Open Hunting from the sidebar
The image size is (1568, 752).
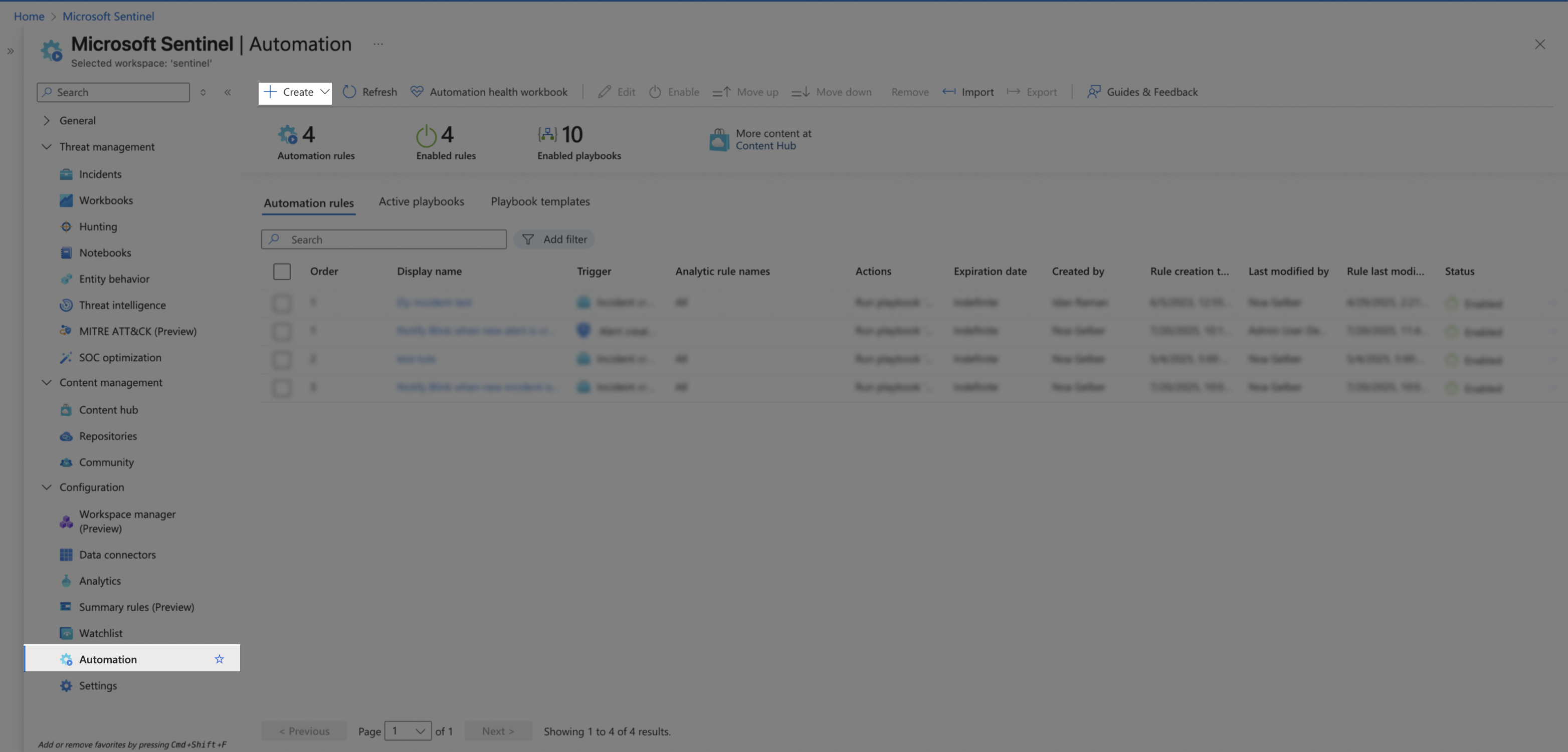click(97, 227)
